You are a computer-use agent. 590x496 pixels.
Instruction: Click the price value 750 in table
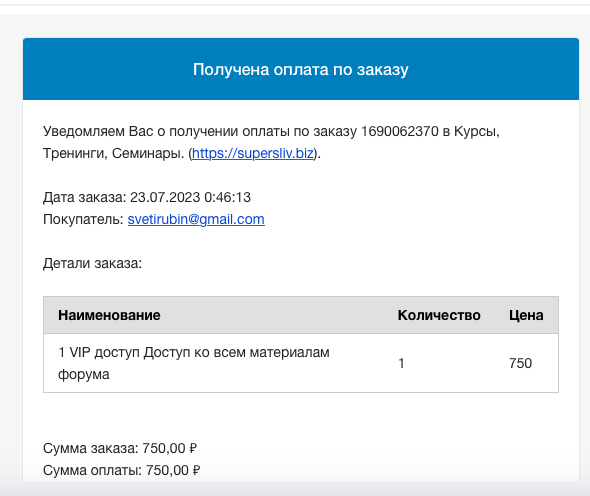[520, 363]
